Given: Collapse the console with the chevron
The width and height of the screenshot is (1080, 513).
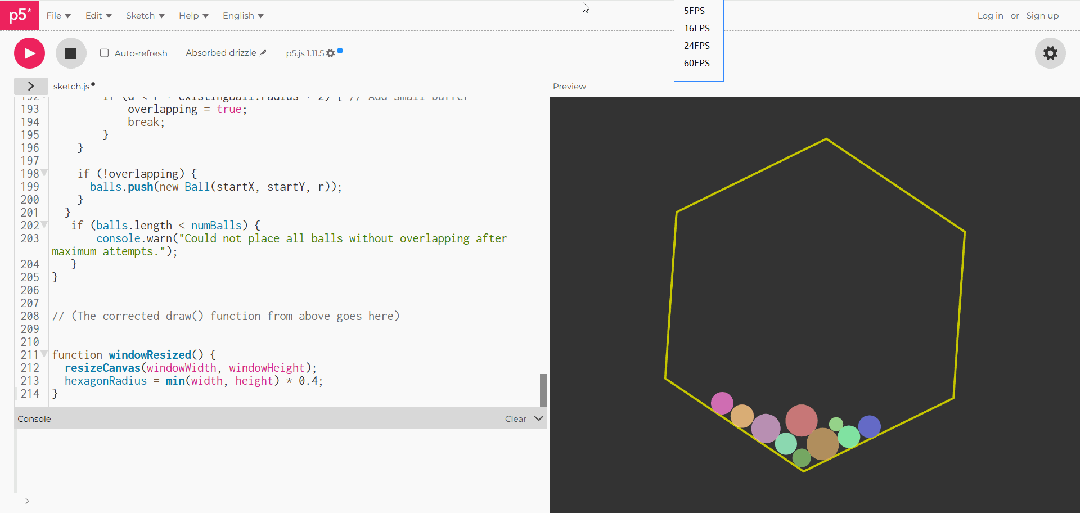Looking at the screenshot, I should (539, 419).
